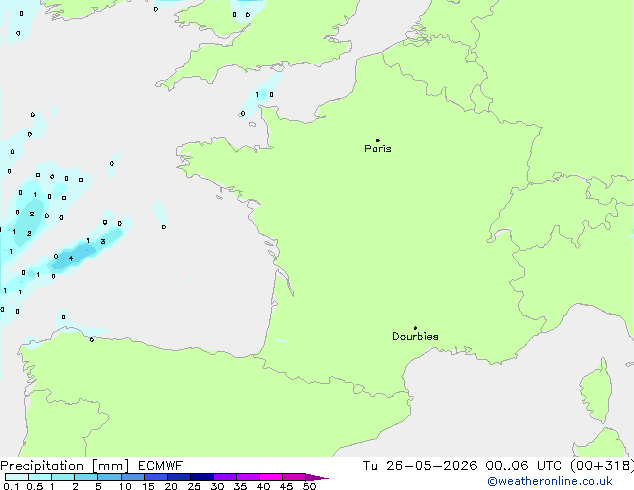Select the 30 mm purple legend swatch
Screen dimensions: 634x490
pos(225,477)
